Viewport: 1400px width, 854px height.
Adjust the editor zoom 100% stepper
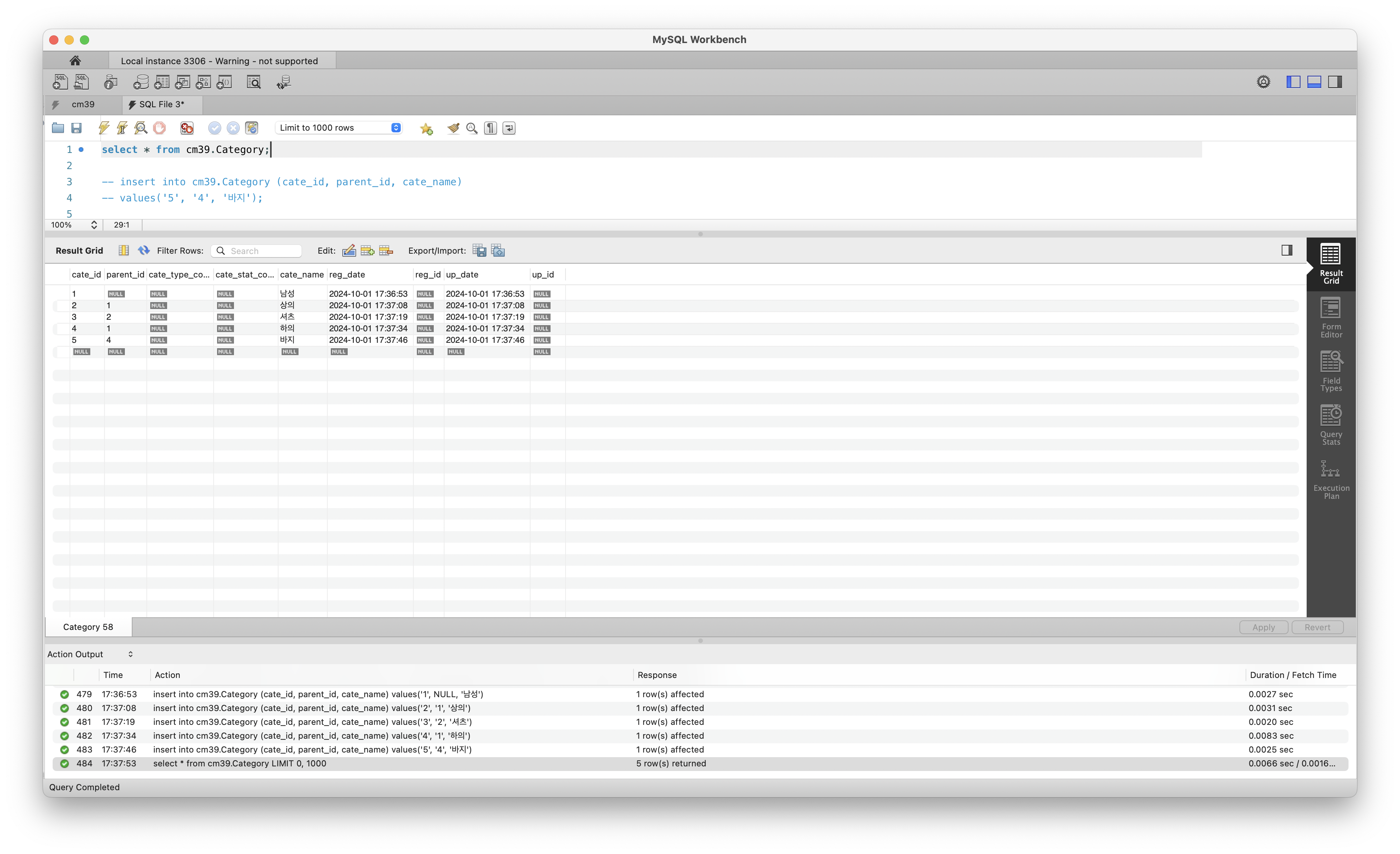coord(94,224)
